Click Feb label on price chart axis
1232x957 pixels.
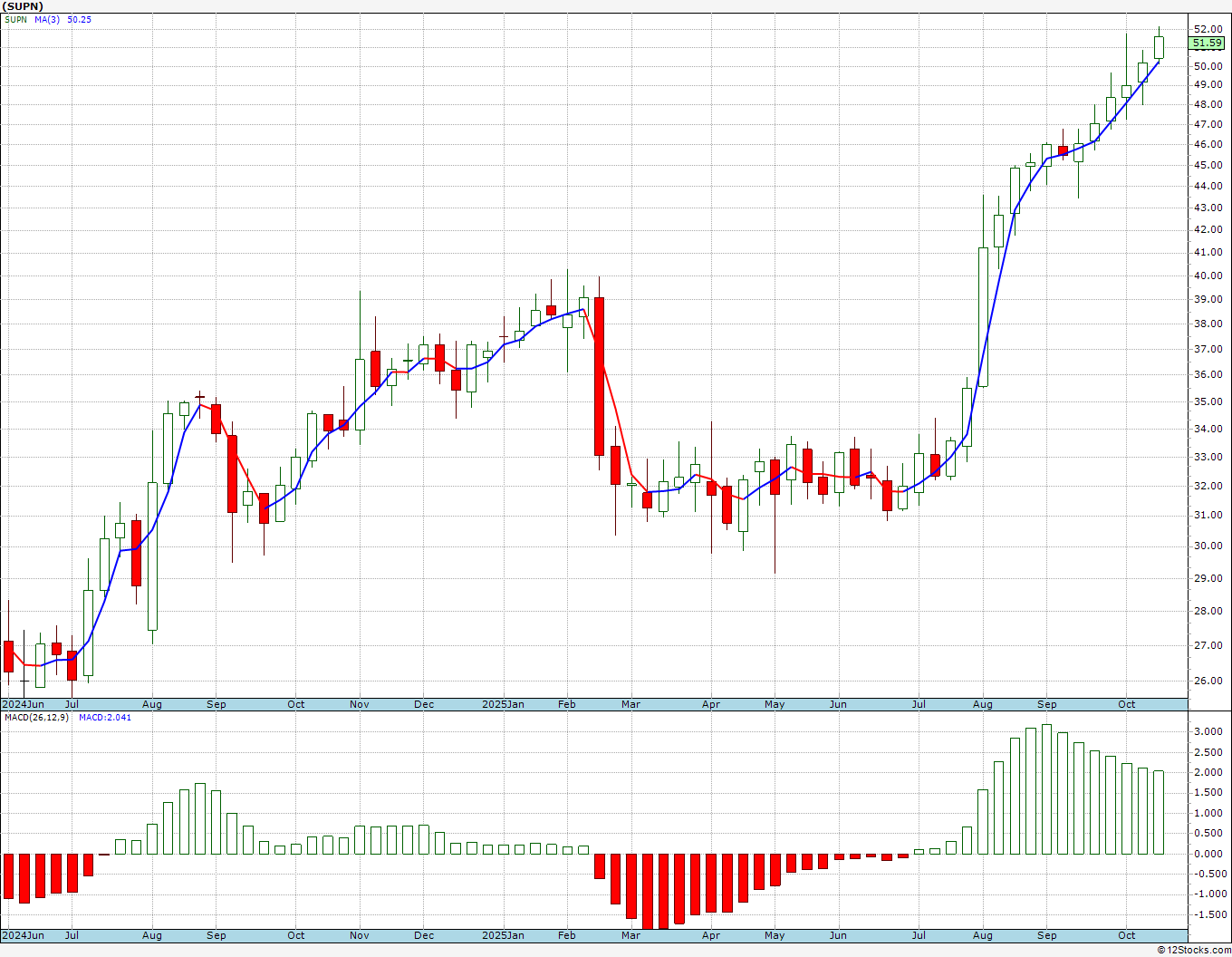567,704
